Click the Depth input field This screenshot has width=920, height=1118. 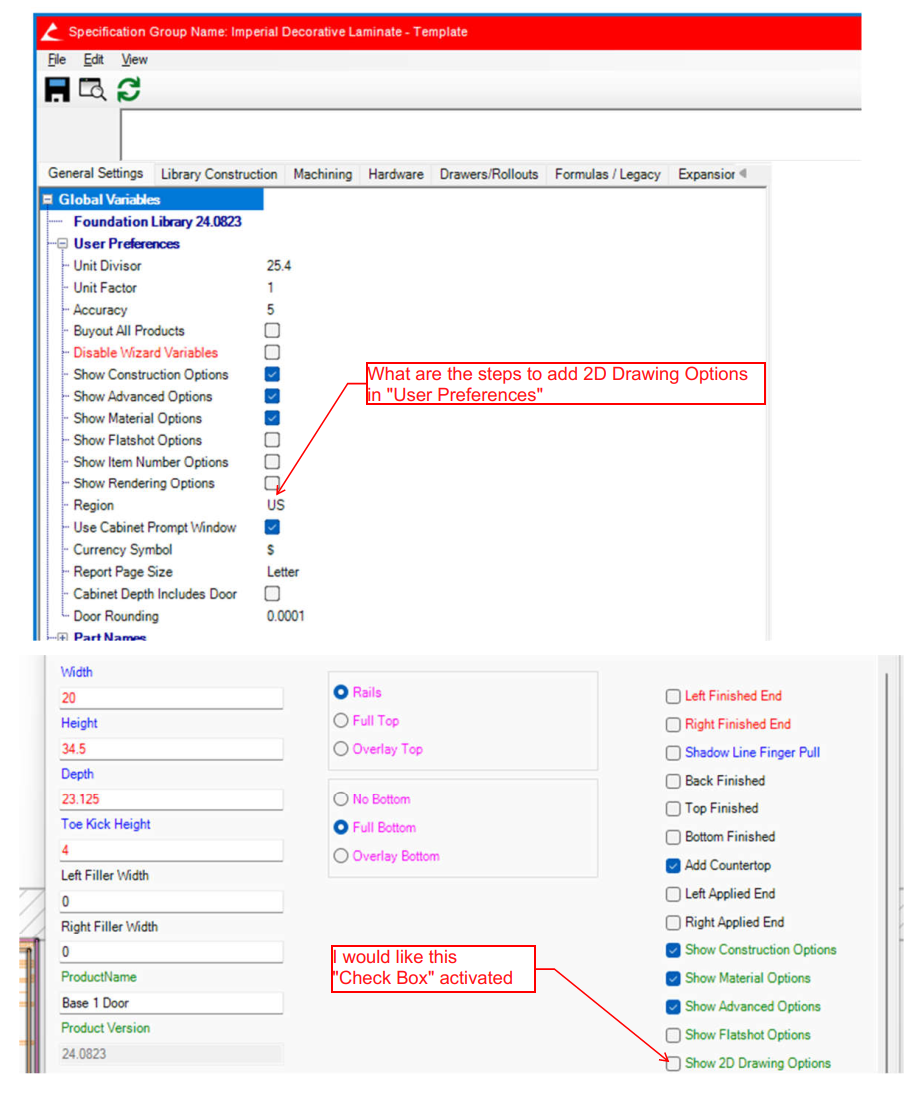(x=171, y=799)
